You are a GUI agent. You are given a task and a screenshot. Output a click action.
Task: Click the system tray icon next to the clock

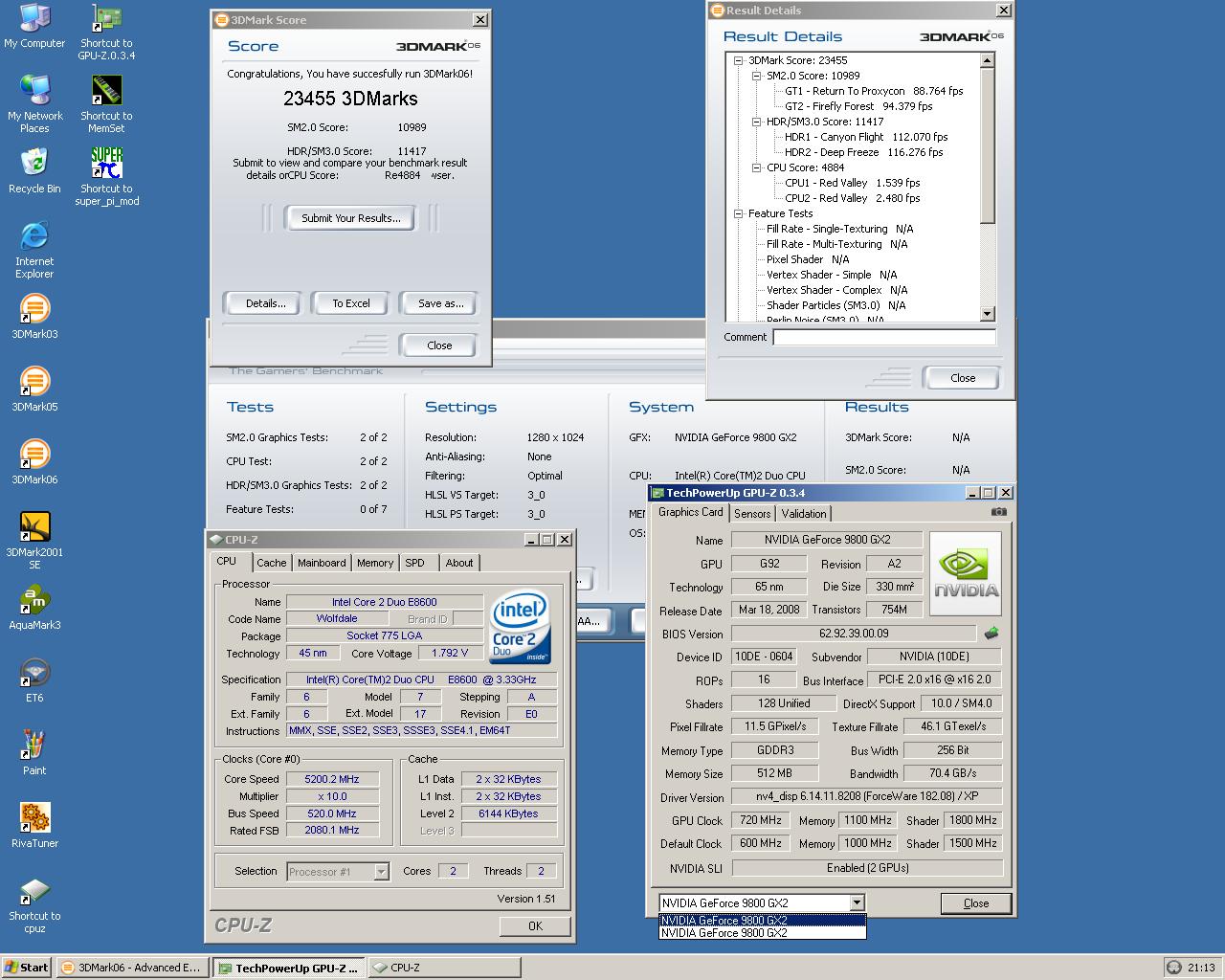[x=1173, y=968]
